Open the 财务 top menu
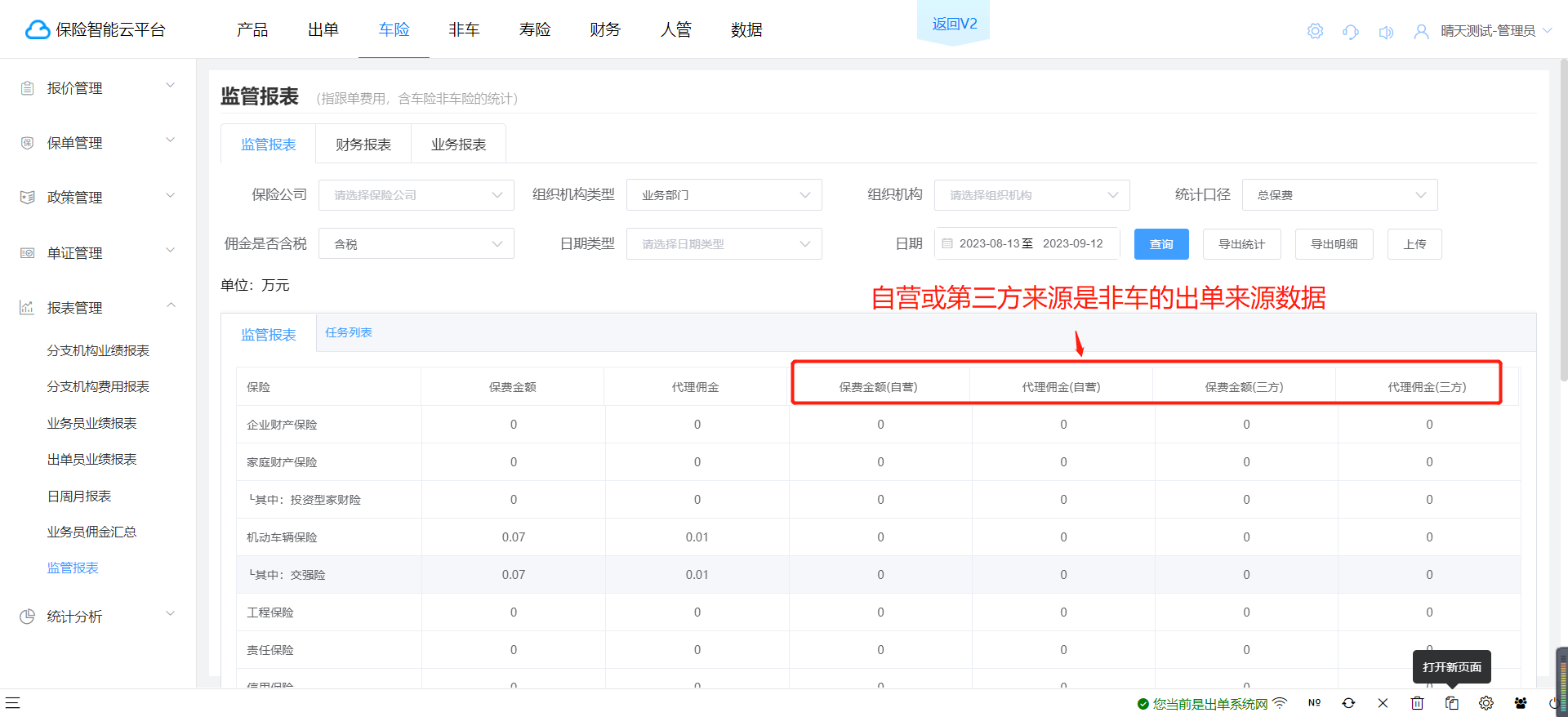This screenshot has width=1568, height=717. [x=605, y=30]
